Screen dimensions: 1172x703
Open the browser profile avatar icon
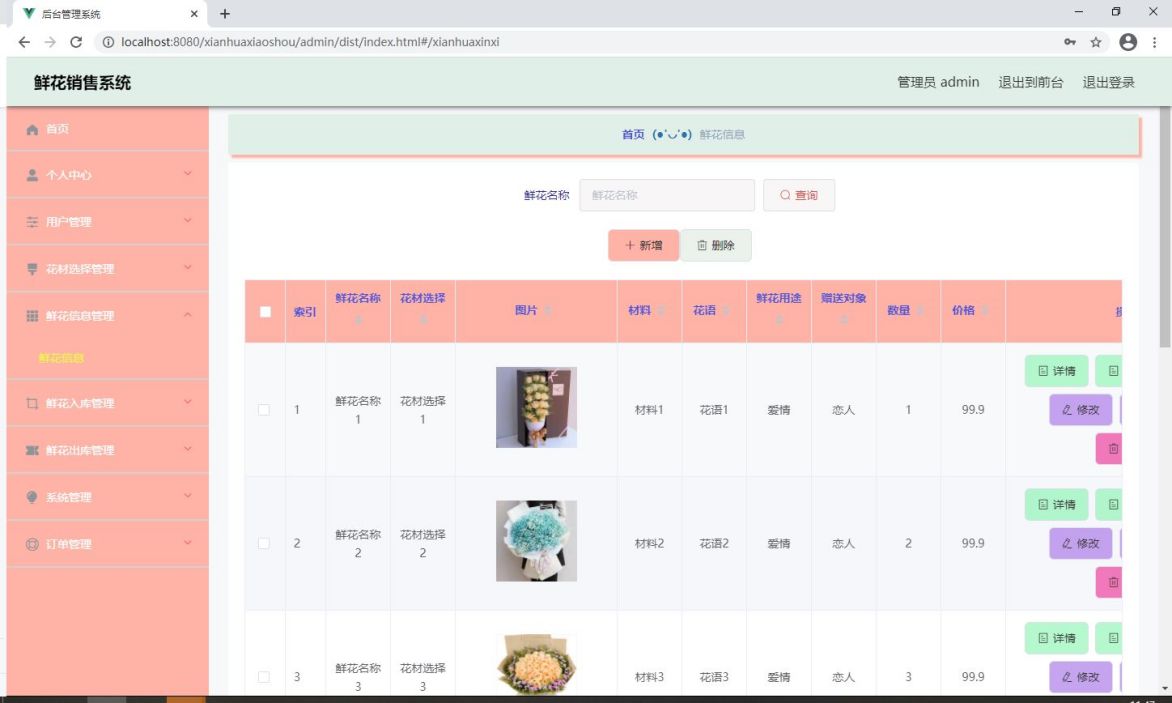1128,42
